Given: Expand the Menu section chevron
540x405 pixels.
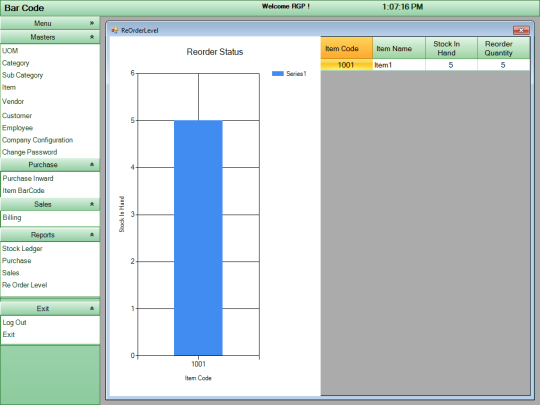Looking at the screenshot, I should tap(92, 23).
